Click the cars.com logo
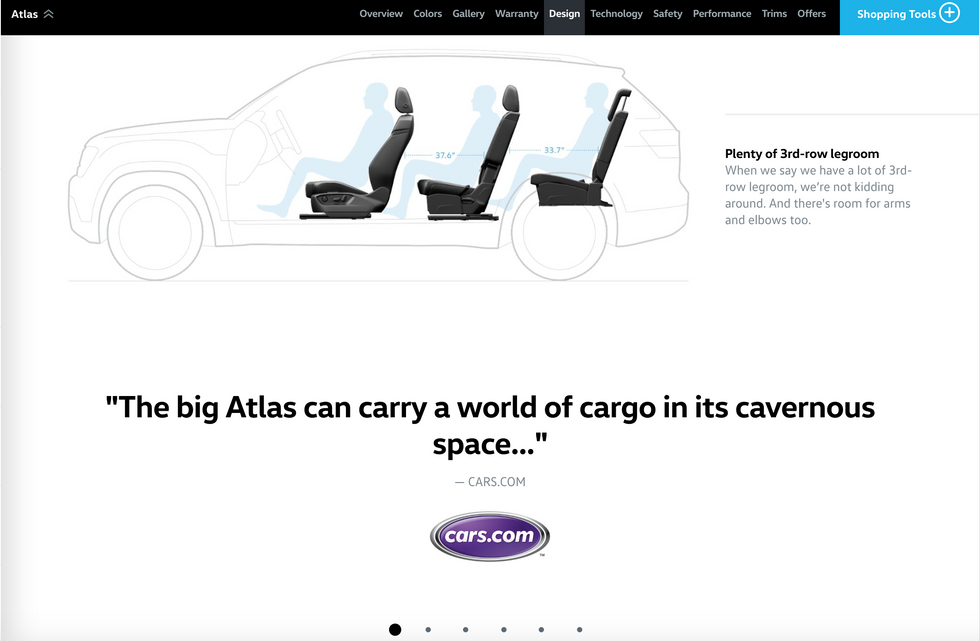 [x=489, y=536]
